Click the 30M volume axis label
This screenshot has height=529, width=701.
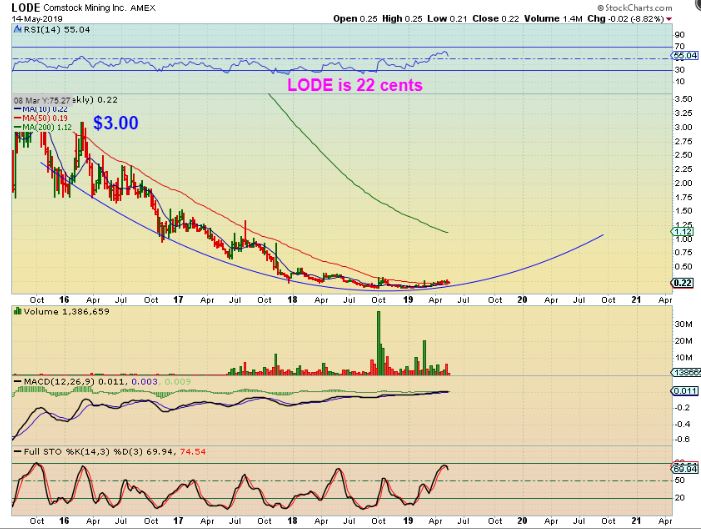tap(683, 324)
